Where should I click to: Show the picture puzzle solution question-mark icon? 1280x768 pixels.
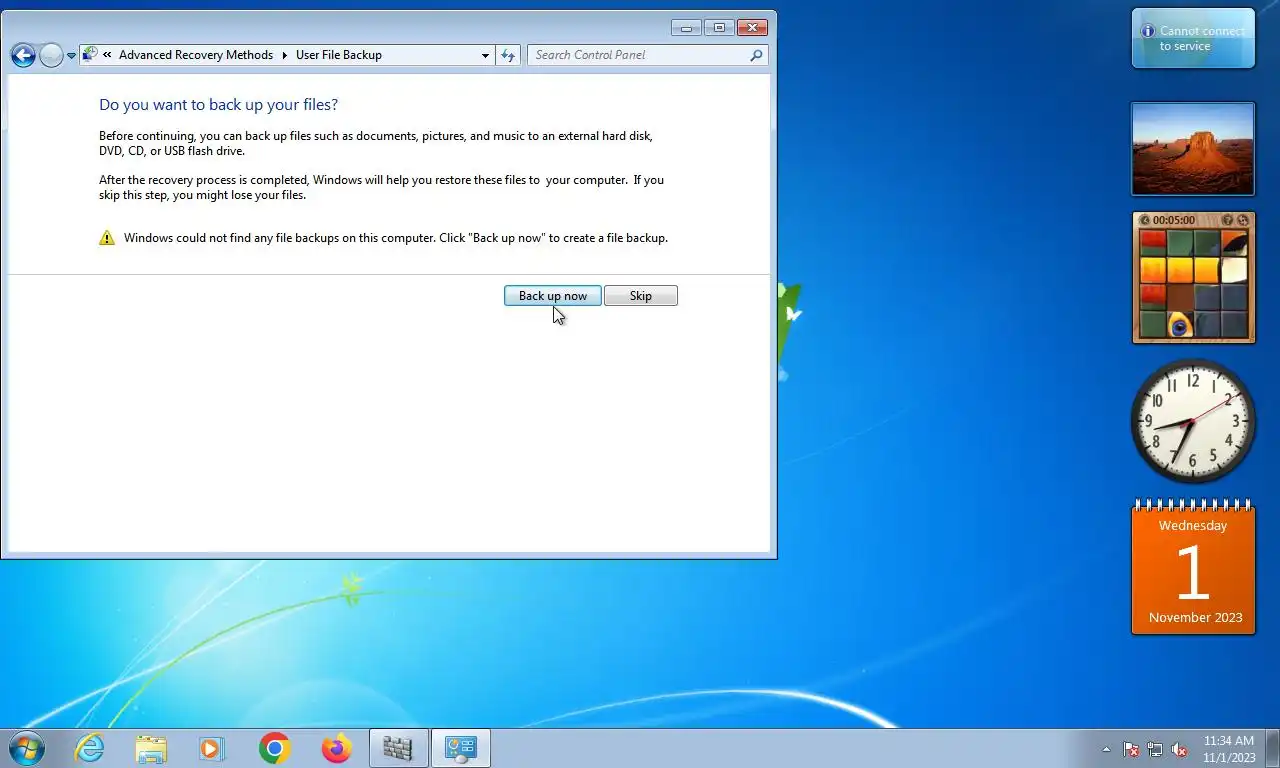coord(1228,220)
